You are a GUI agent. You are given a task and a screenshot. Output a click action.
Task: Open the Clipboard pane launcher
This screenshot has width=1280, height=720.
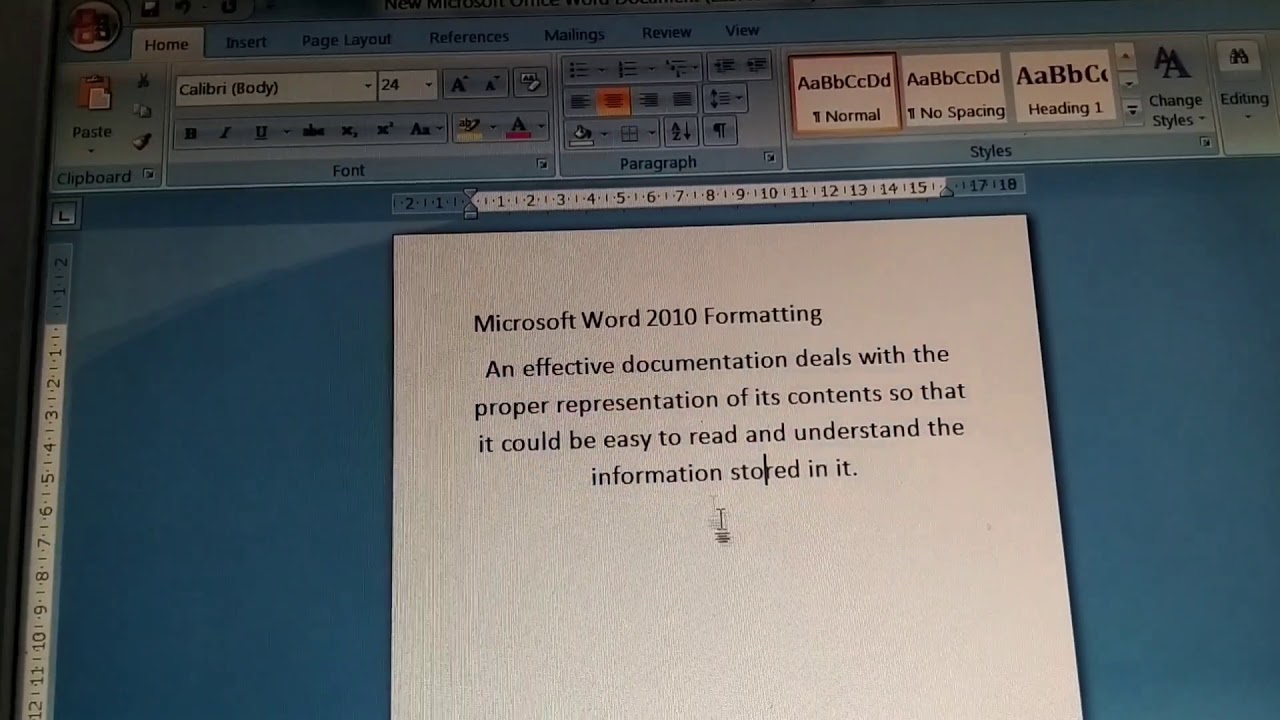point(149,175)
